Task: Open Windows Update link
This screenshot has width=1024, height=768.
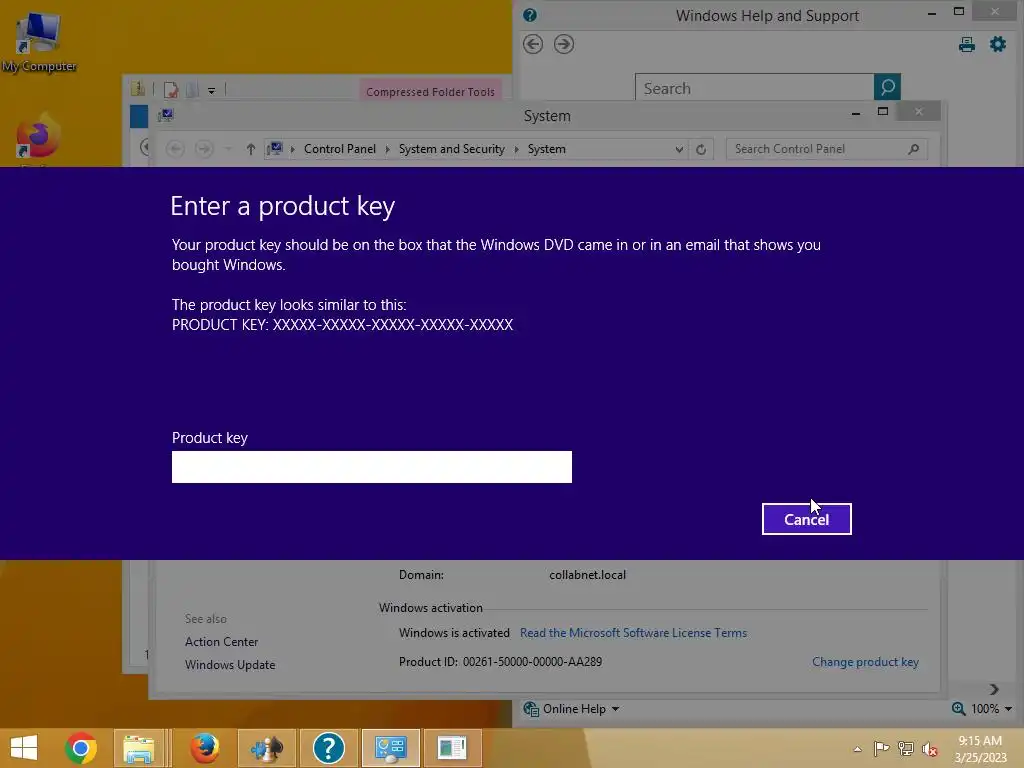Action: [230, 665]
